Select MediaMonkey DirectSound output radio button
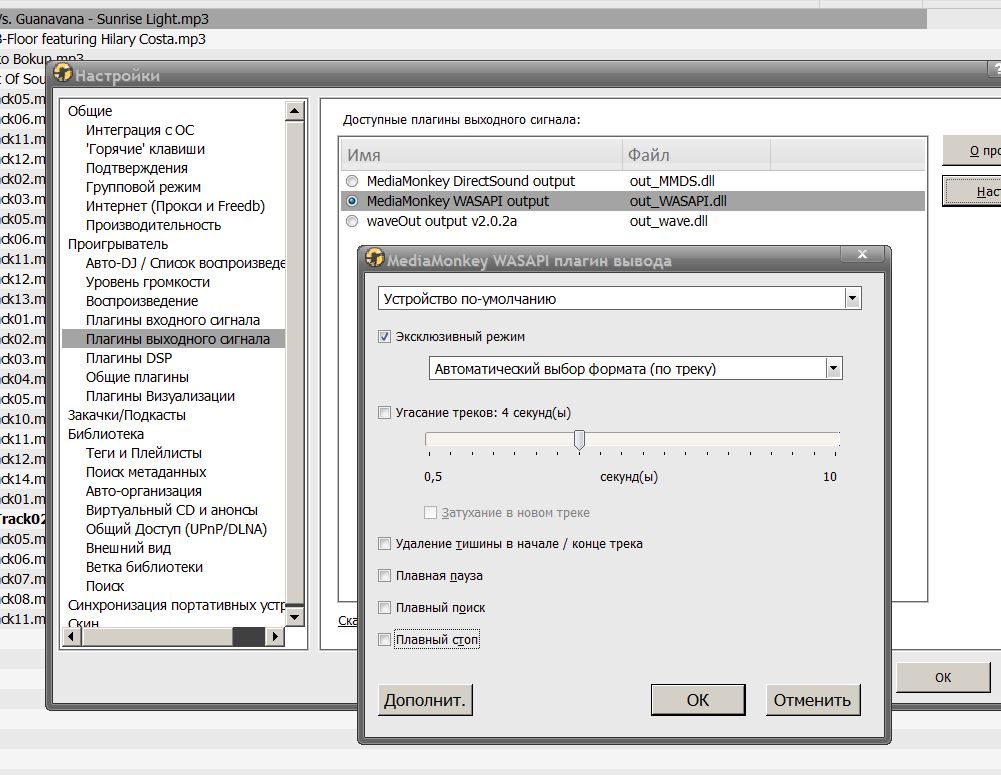 tap(352, 181)
